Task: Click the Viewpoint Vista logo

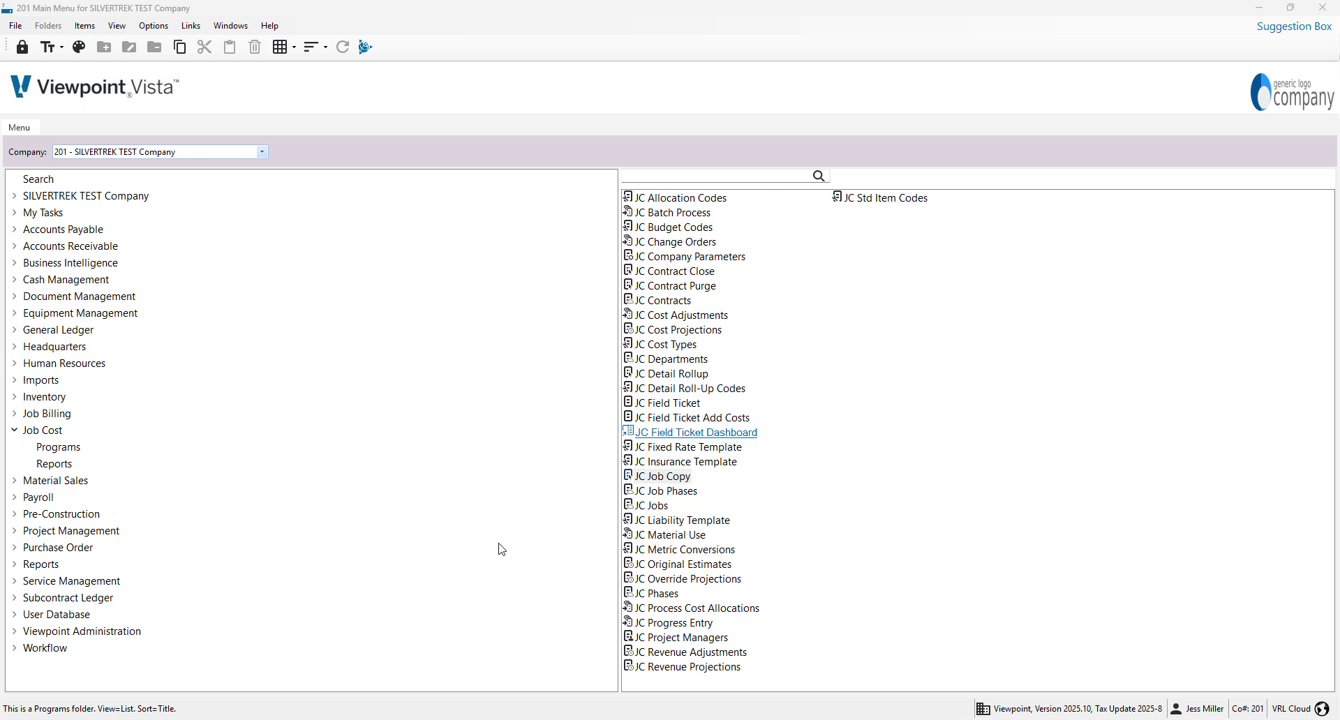Action: (95, 88)
